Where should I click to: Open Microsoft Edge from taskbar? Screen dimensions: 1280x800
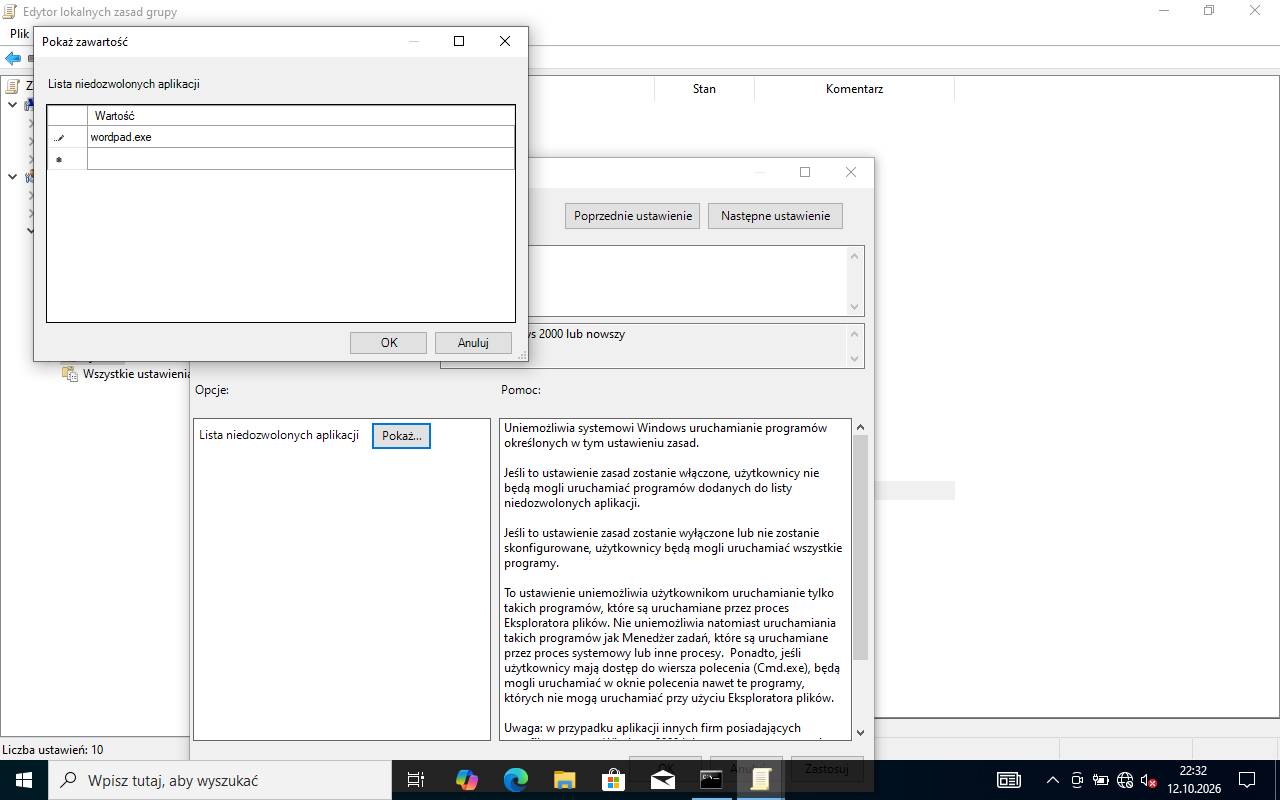pyautogui.click(x=515, y=780)
